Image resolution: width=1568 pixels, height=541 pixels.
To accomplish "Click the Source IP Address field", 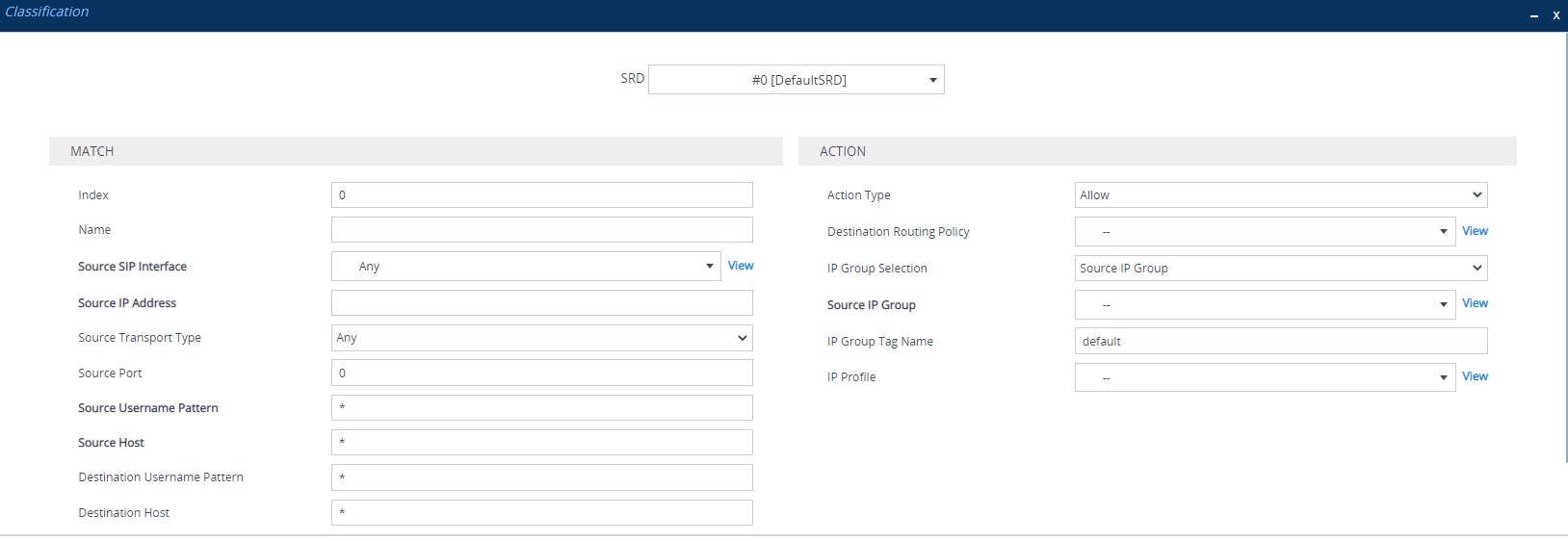I will click(541, 303).
